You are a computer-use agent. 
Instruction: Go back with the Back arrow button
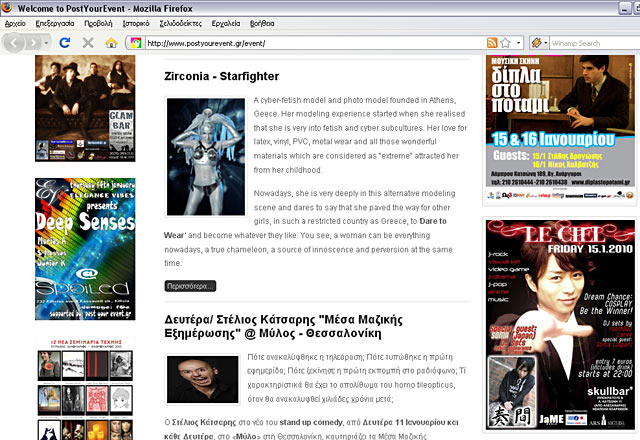coord(15,42)
